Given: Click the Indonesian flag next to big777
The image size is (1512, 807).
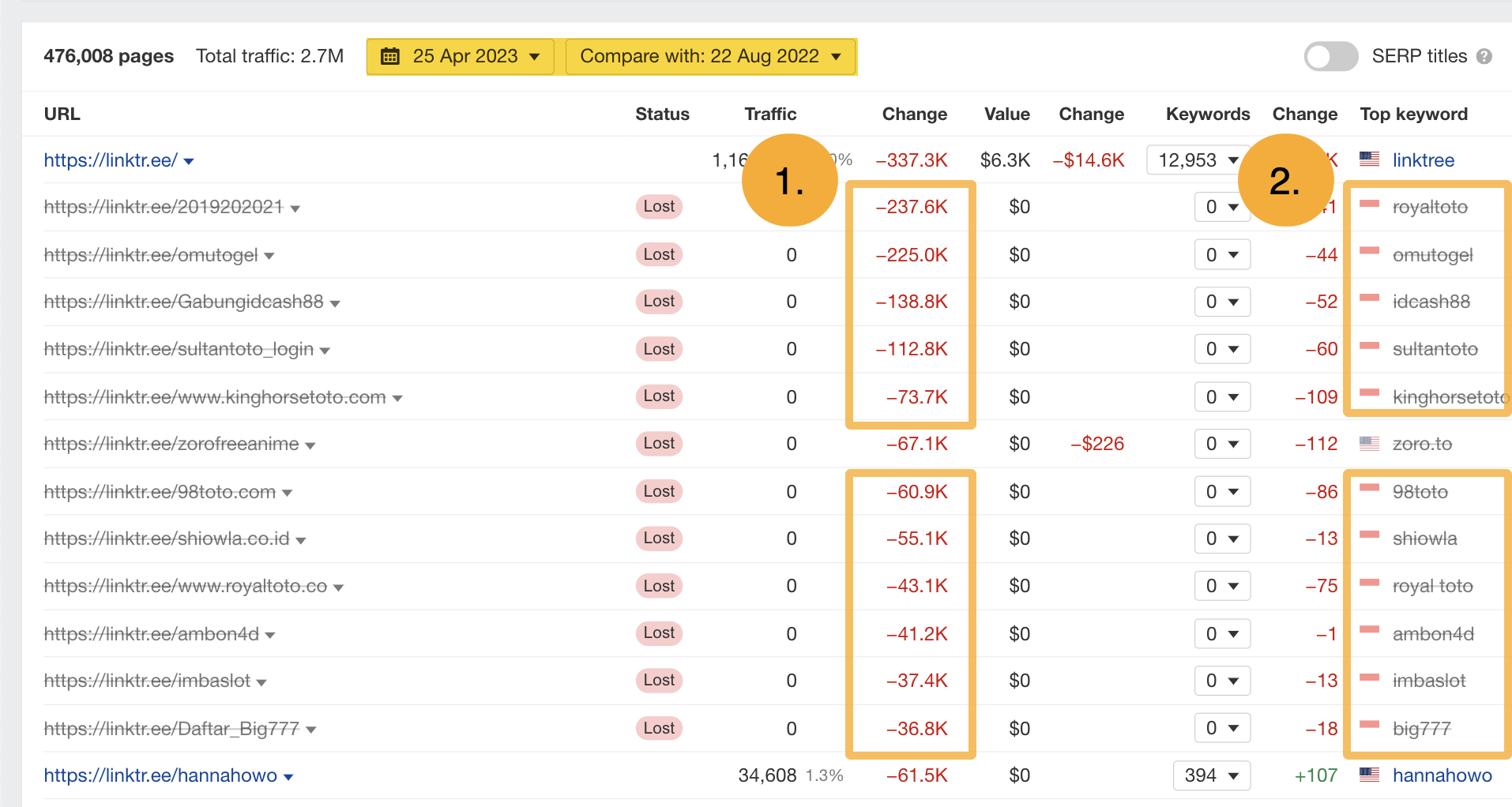Looking at the screenshot, I should (1369, 728).
